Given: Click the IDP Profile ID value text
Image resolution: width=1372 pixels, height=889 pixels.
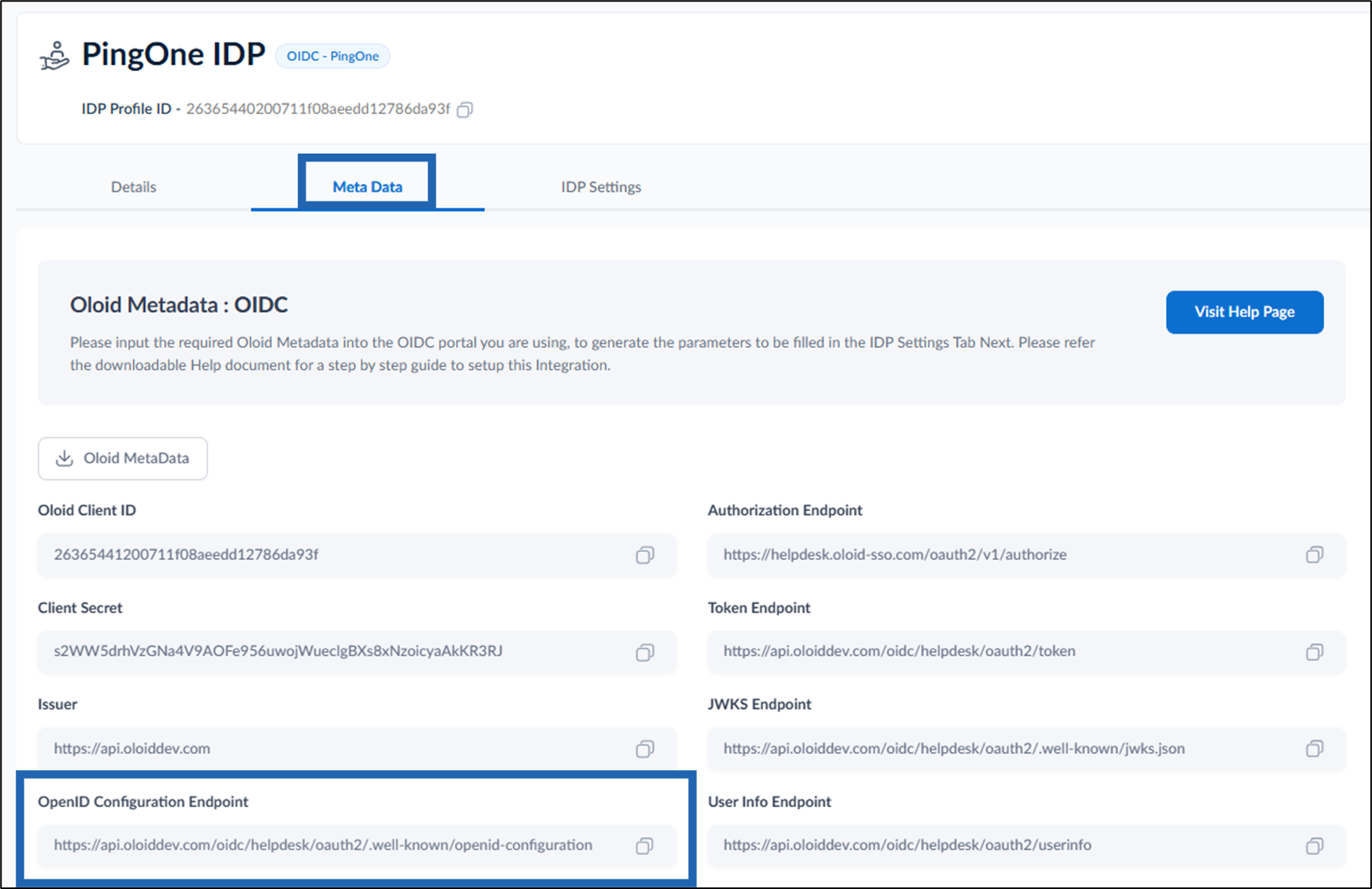Looking at the screenshot, I should [318, 109].
